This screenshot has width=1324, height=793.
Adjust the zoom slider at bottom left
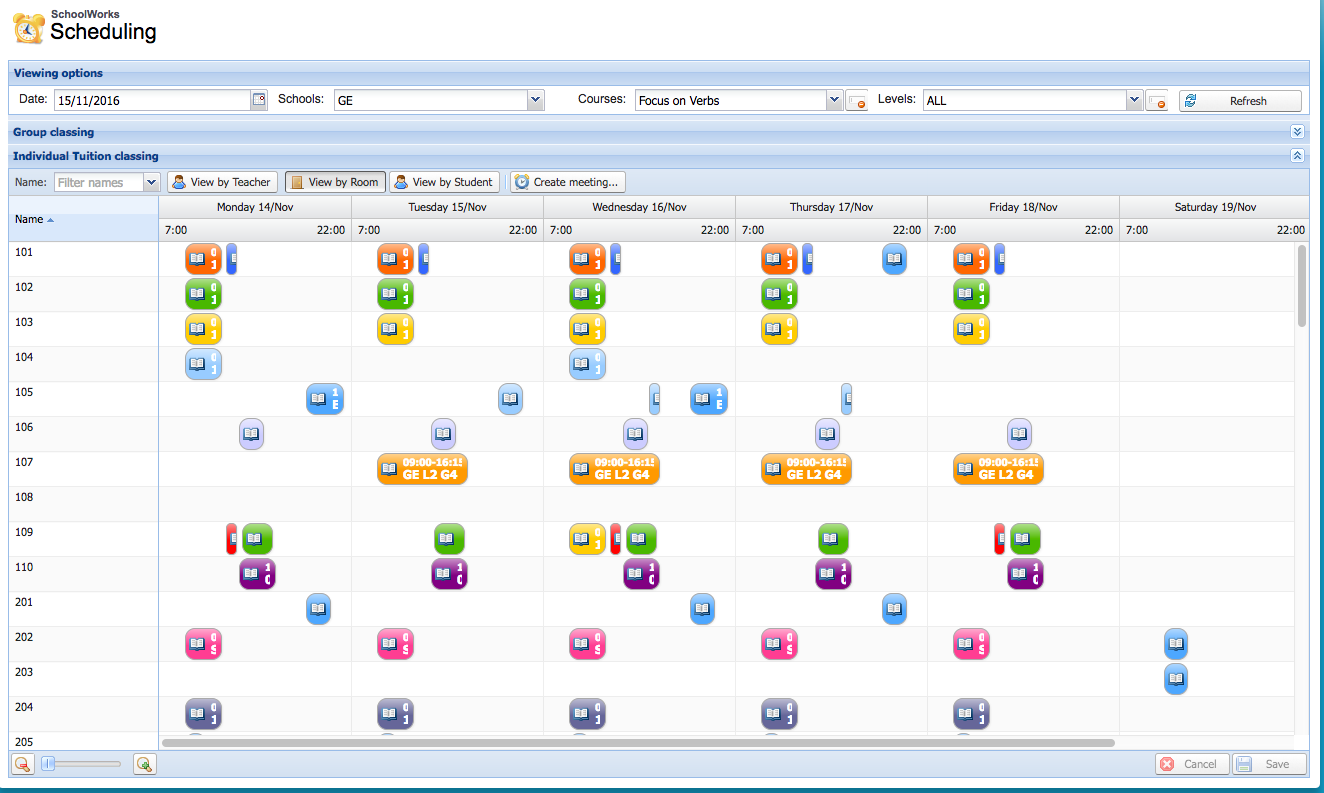coord(78,763)
